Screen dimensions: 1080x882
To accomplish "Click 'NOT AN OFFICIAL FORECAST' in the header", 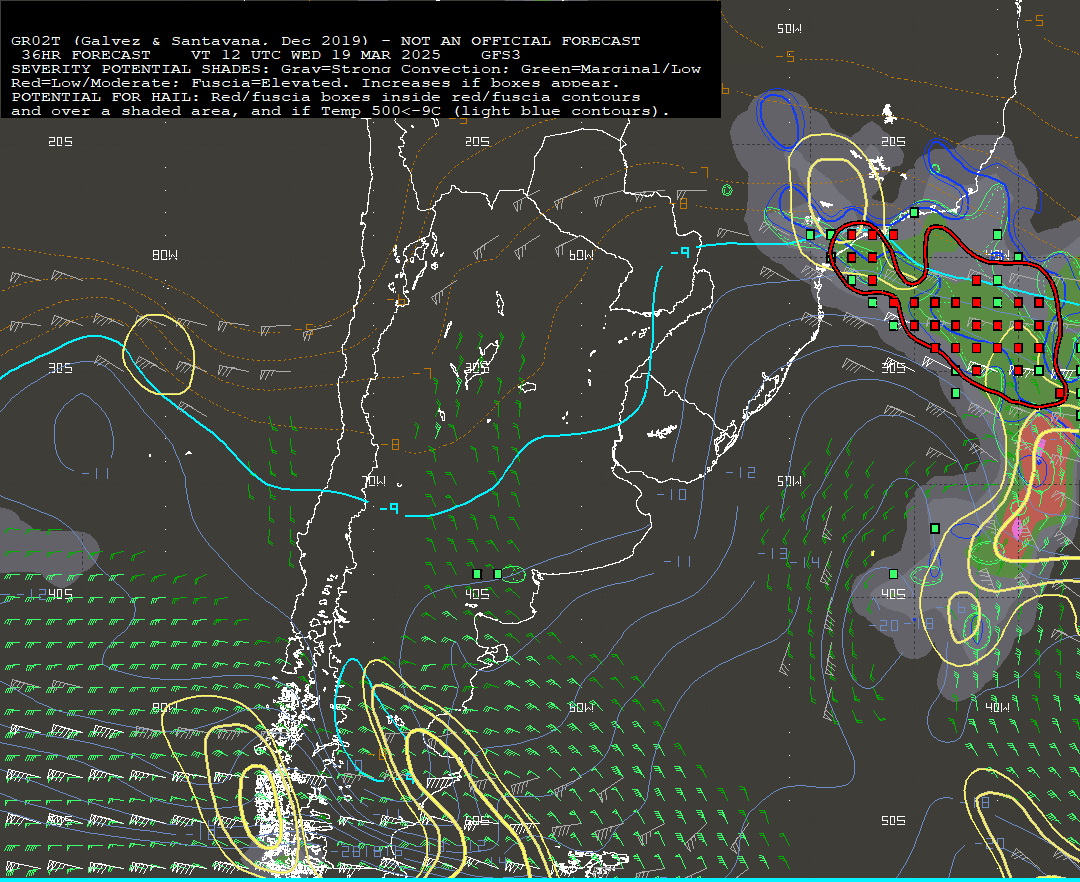I will (x=520, y=41).
